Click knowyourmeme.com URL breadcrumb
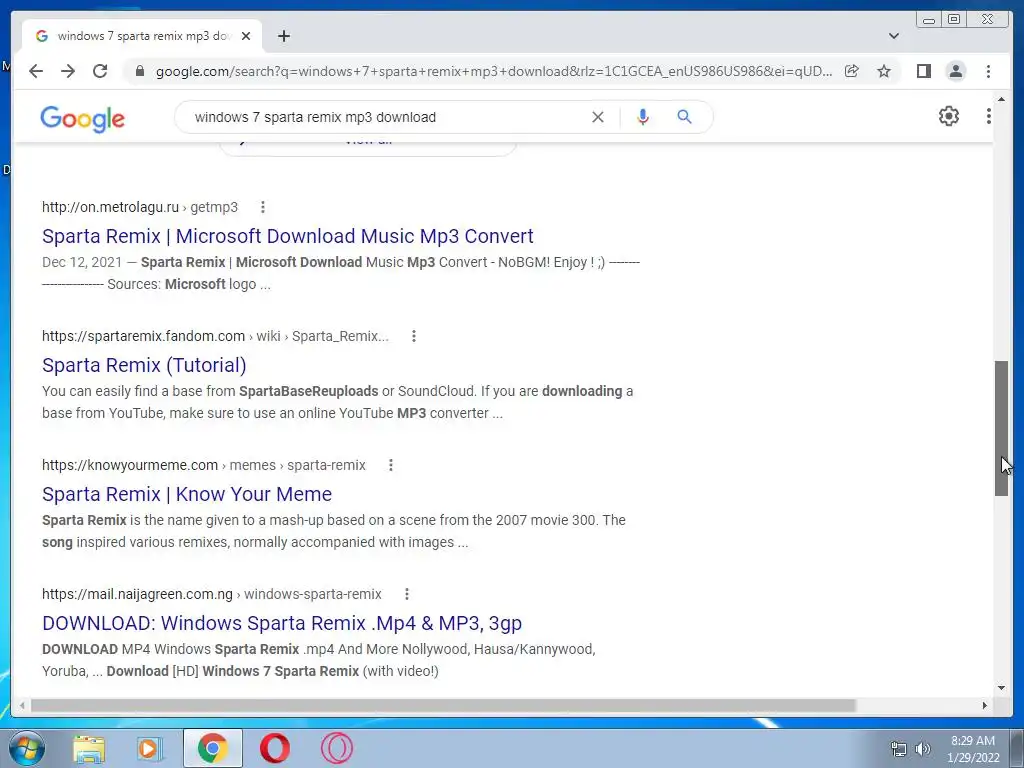The image size is (1024, 768). [204, 465]
